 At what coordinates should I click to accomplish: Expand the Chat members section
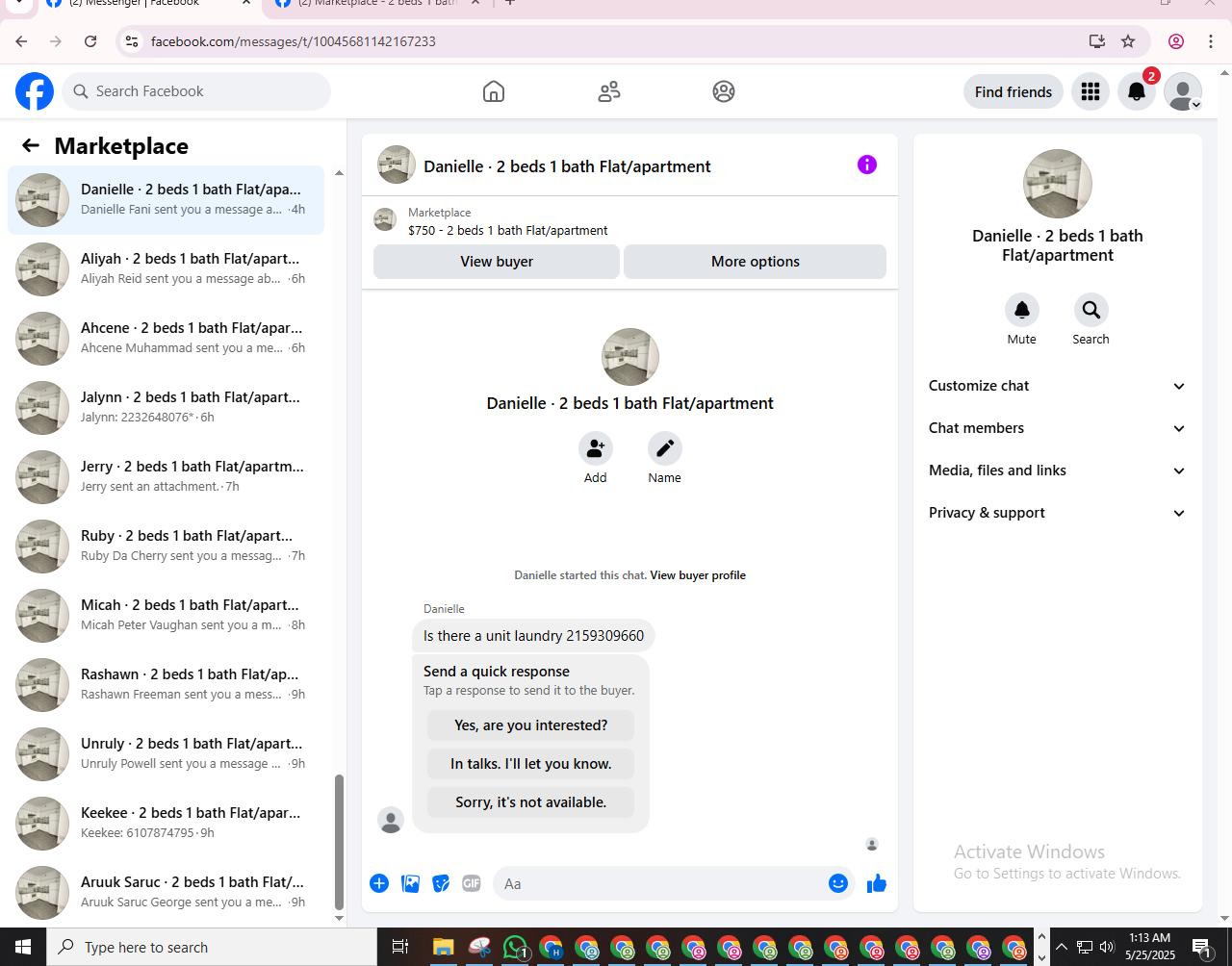(x=1058, y=428)
